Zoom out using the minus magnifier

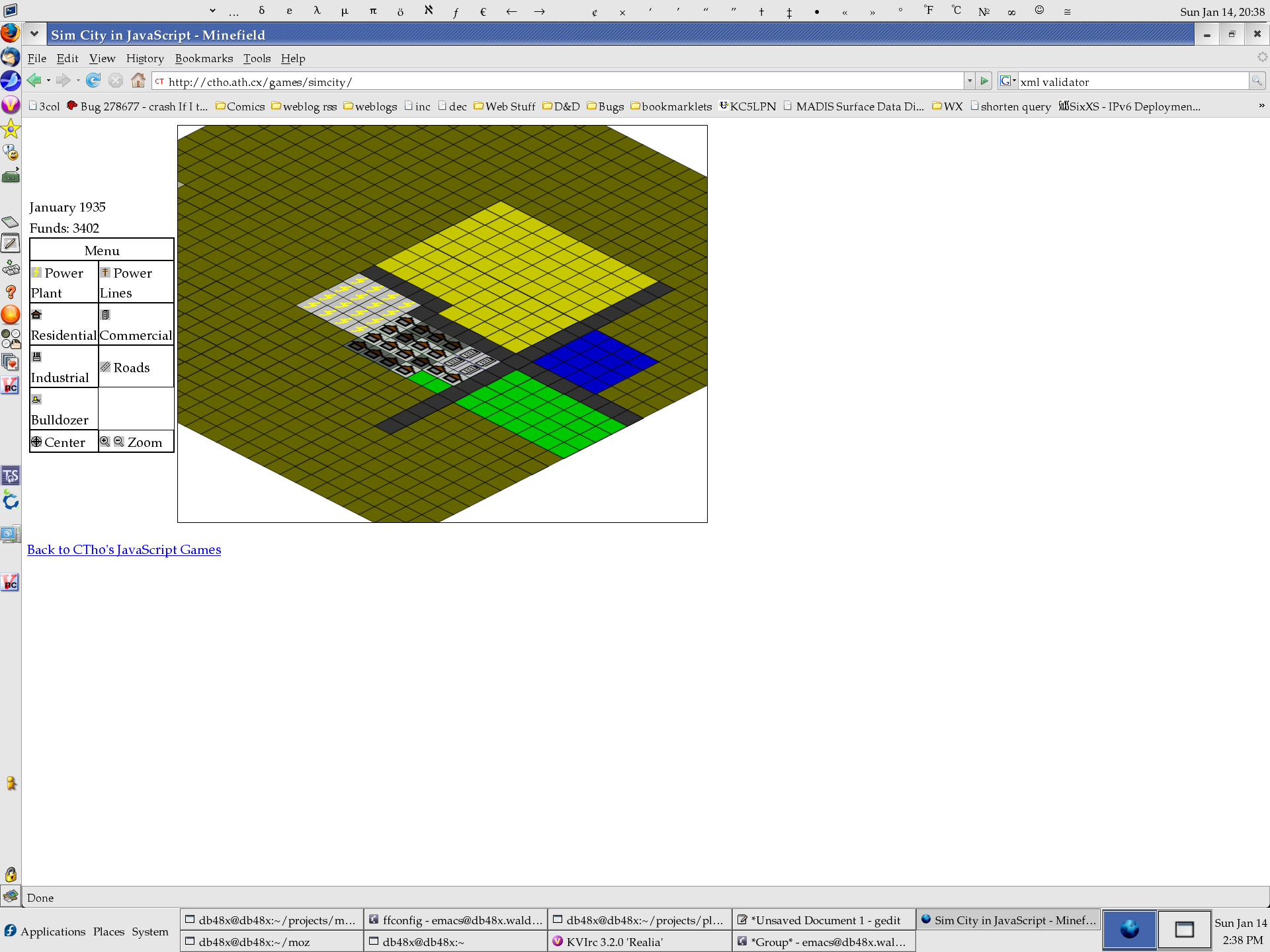tap(118, 441)
